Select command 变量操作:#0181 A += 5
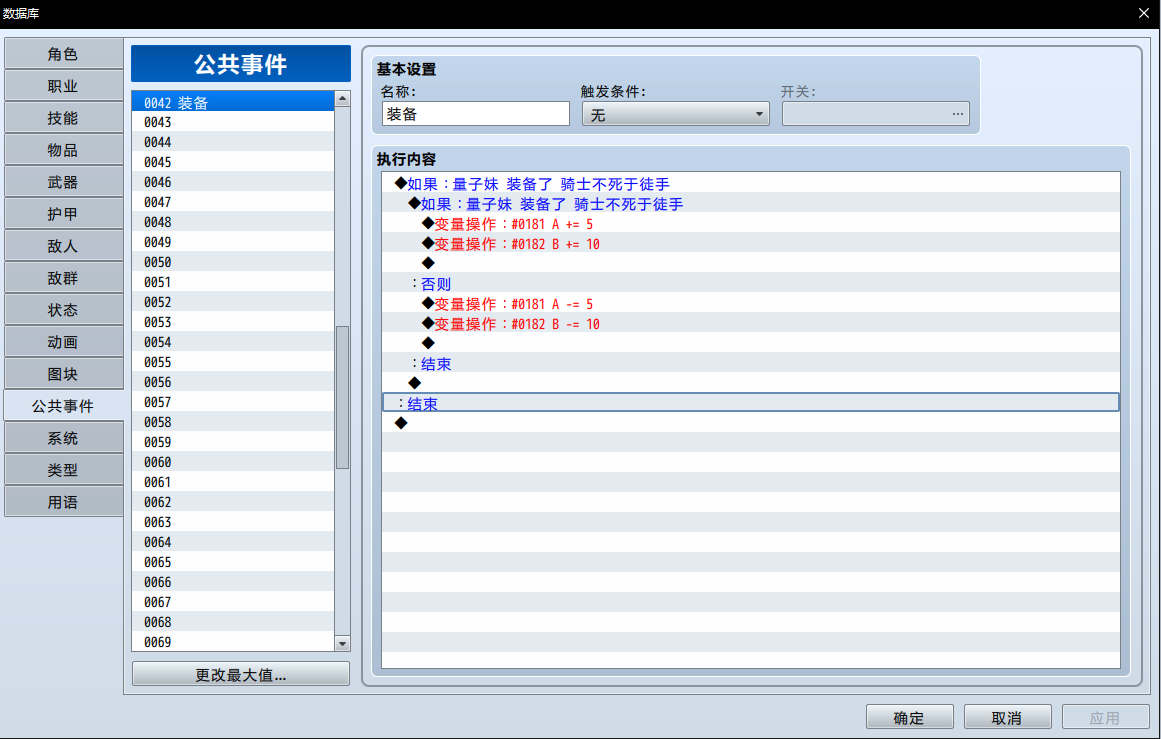The image size is (1161, 739). (x=751, y=224)
